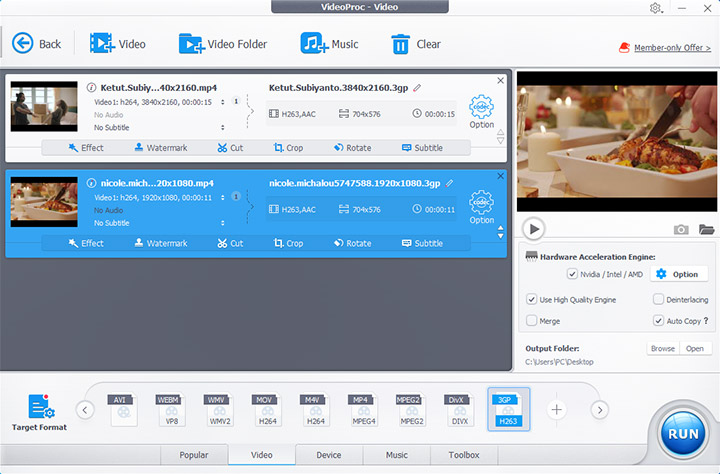
Task: Switch to the Toolbox tab
Action: (x=464, y=455)
